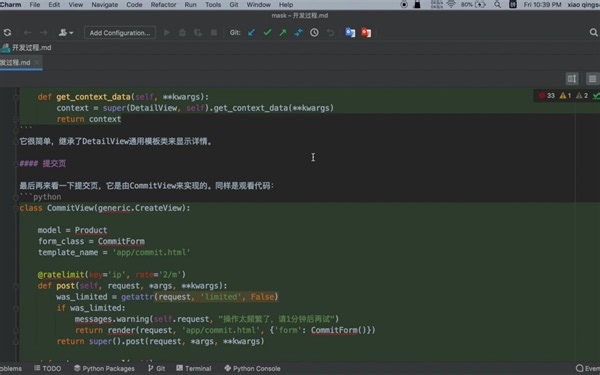Commit changes with the green checkmark icon
The height and width of the screenshot is (375, 600).
tap(267, 33)
